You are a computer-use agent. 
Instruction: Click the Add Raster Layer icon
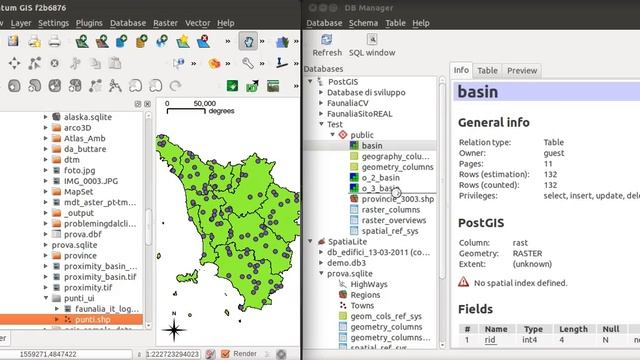(x=102, y=41)
